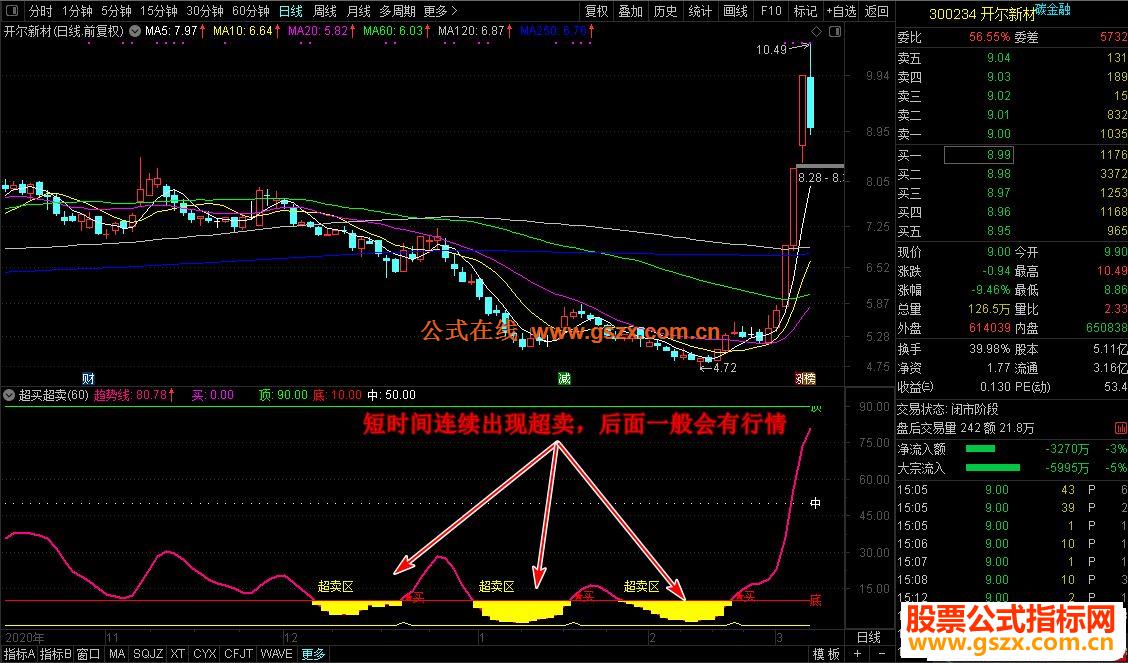Activate 画线 drawing tools
Image resolution: width=1128 pixels, height=663 pixels.
[x=735, y=11]
